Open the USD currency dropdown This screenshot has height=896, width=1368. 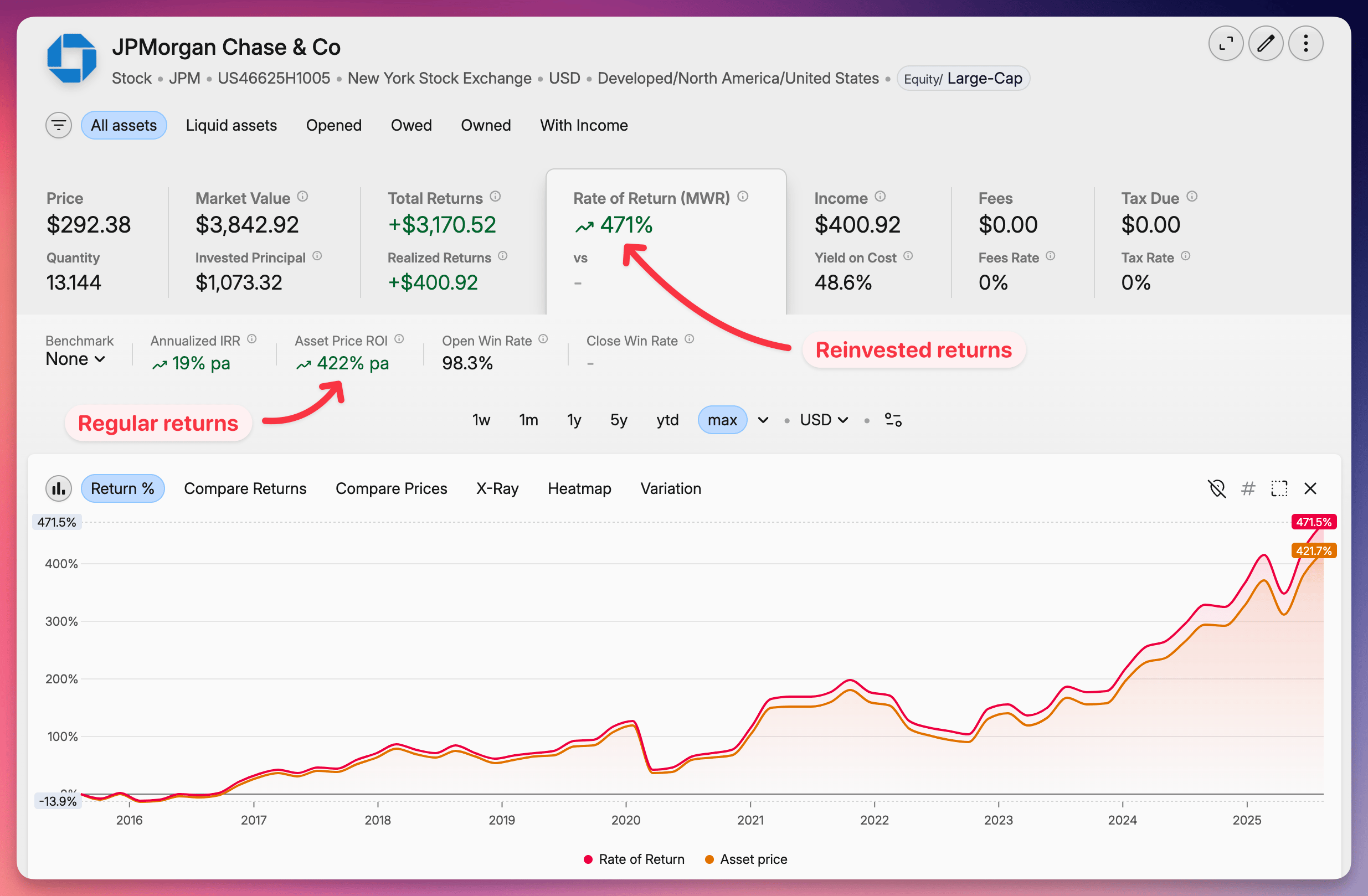pos(824,420)
